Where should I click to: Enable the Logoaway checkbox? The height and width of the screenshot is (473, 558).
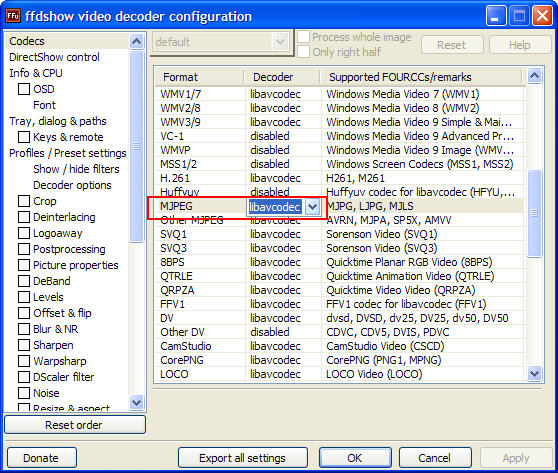[x=24, y=233]
